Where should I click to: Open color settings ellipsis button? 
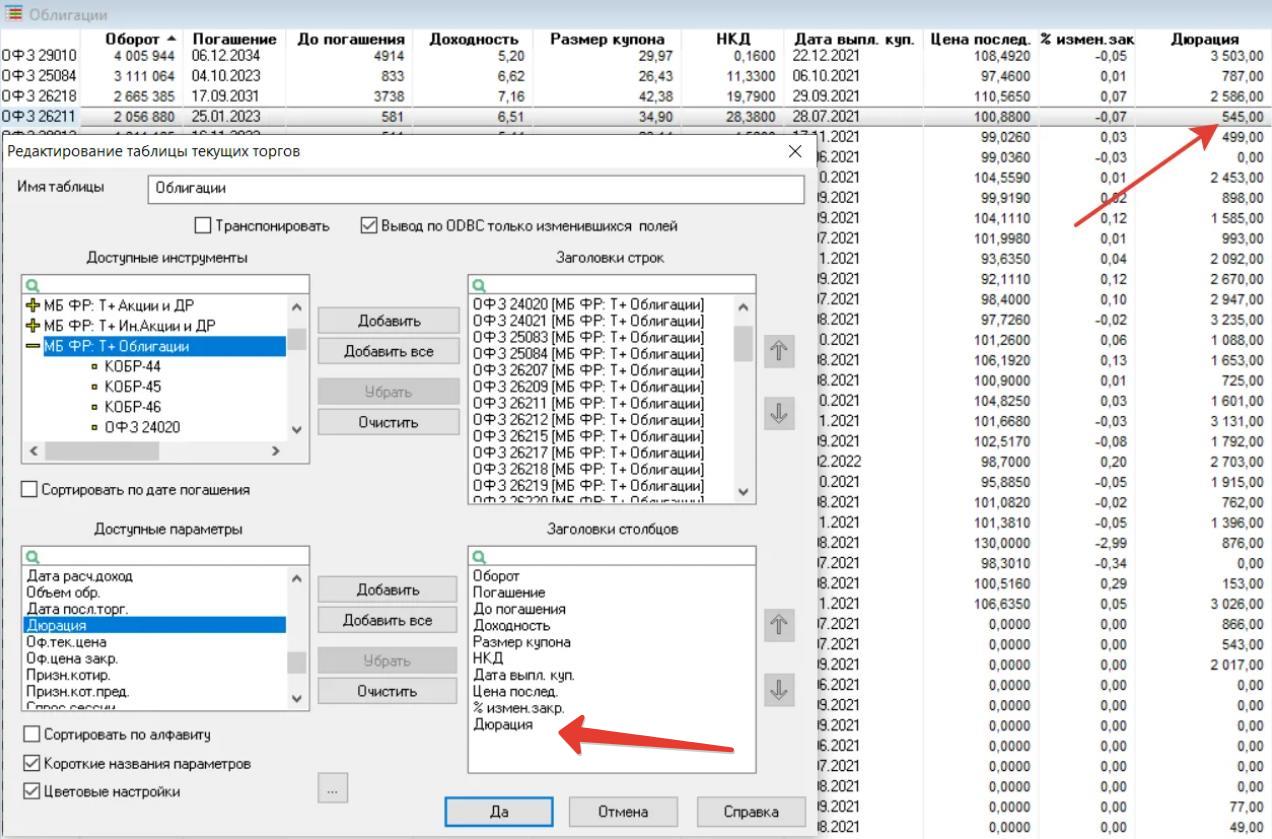click(x=332, y=789)
